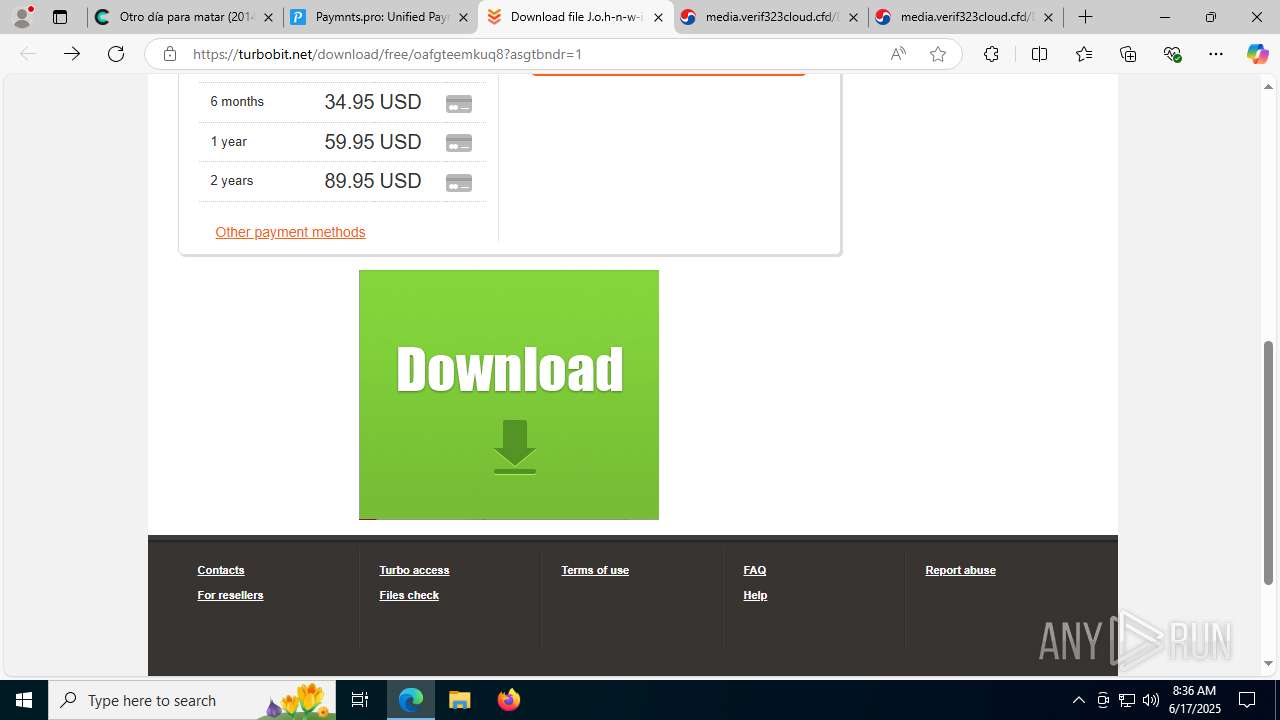Select the 59.95 USD price
Viewport: 1280px width, 720px height.
pyautogui.click(x=373, y=142)
